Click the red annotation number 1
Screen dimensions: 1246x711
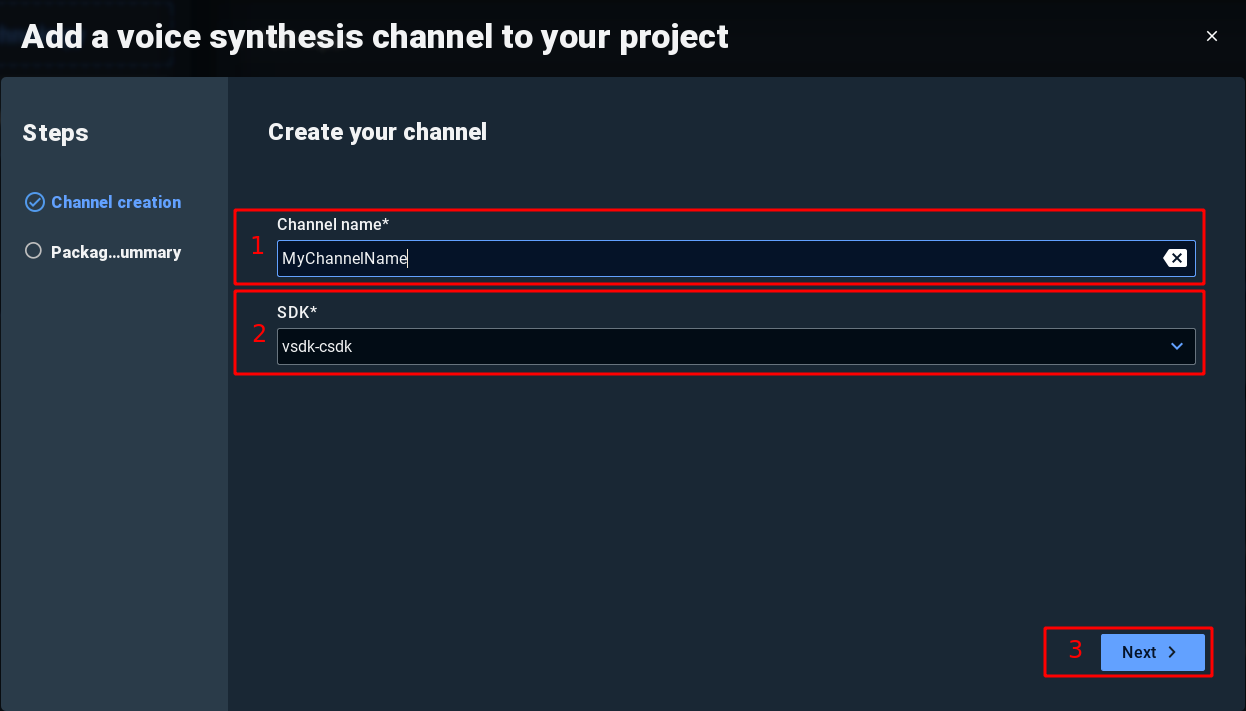257,246
